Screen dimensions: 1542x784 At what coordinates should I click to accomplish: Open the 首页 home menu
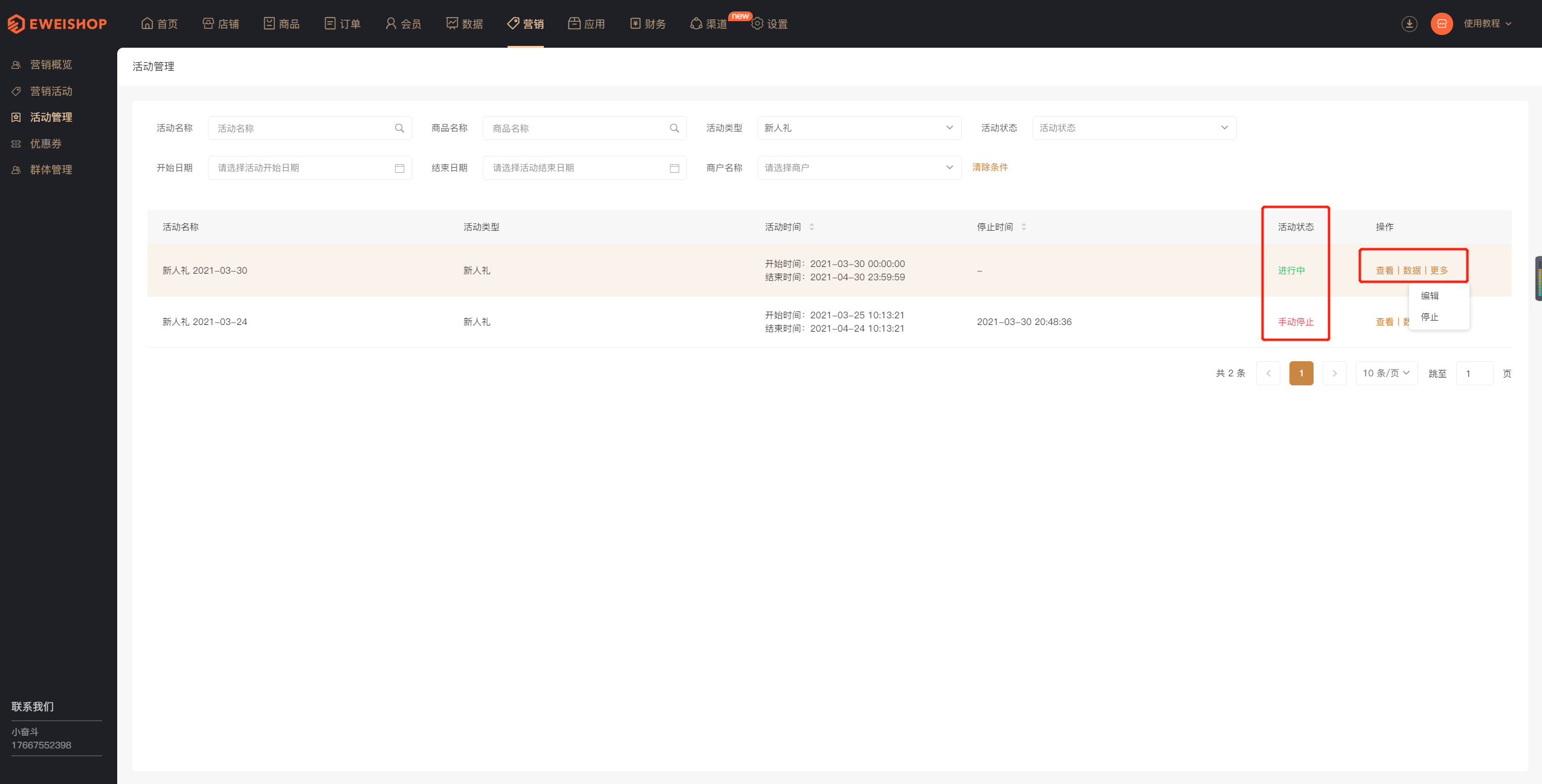pyautogui.click(x=160, y=24)
